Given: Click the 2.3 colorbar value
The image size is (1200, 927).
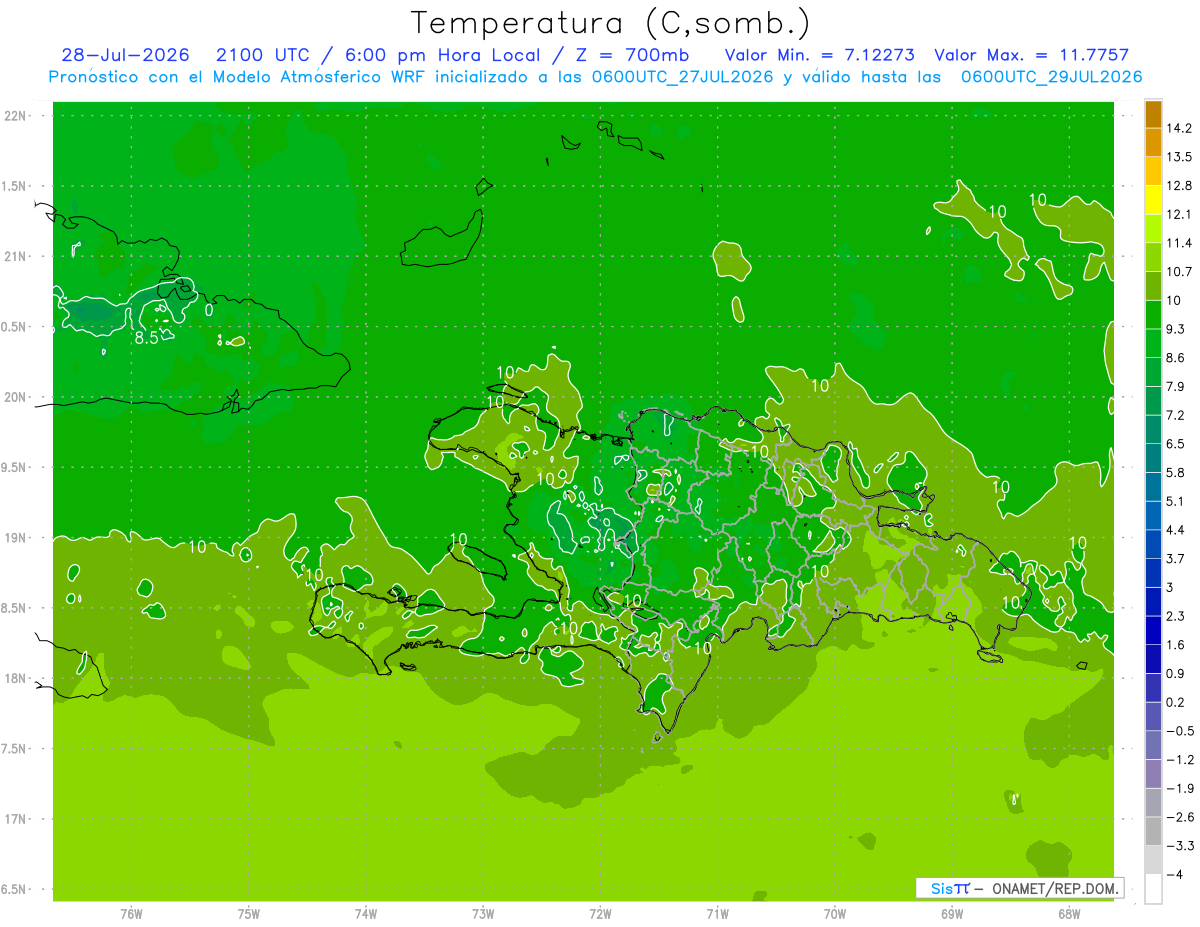Looking at the screenshot, I should click(1176, 616).
